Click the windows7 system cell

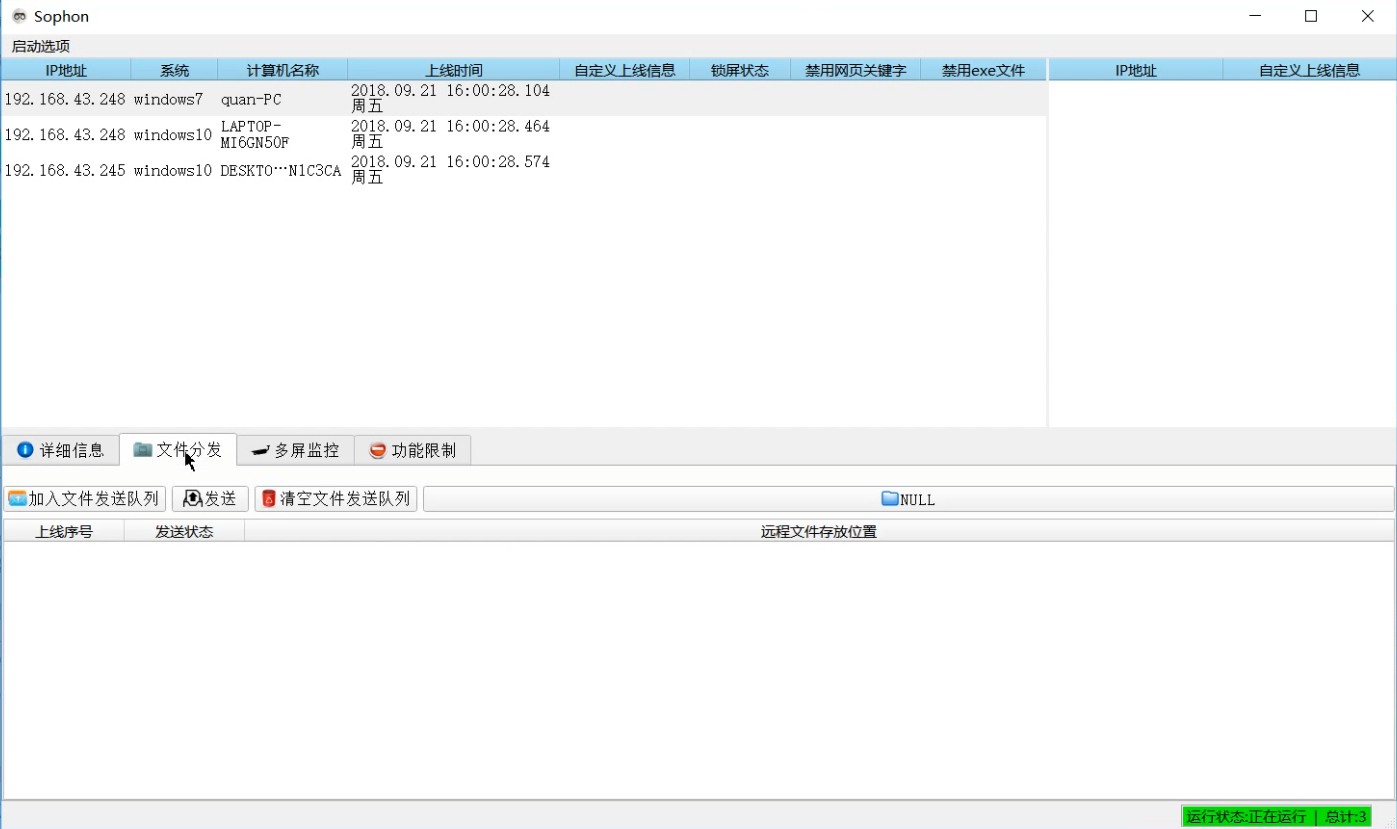168,99
